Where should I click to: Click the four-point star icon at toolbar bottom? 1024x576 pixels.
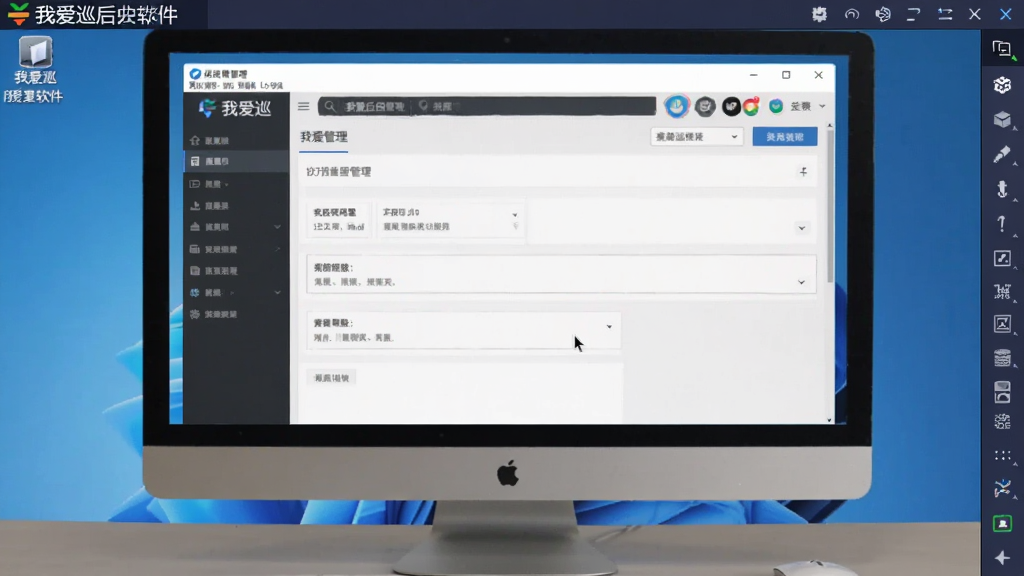(x=1002, y=557)
